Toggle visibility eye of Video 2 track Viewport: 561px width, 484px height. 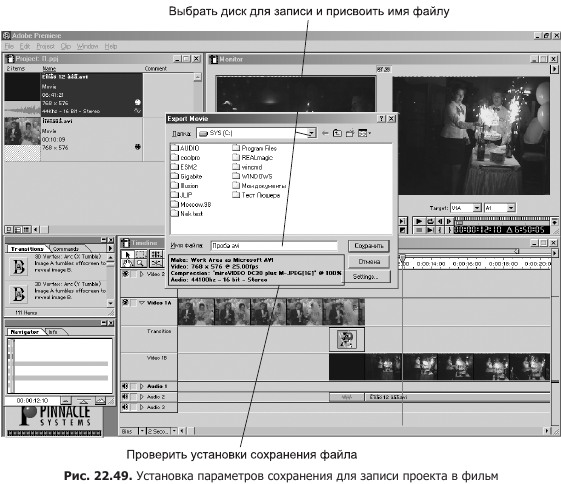click(x=126, y=274)
